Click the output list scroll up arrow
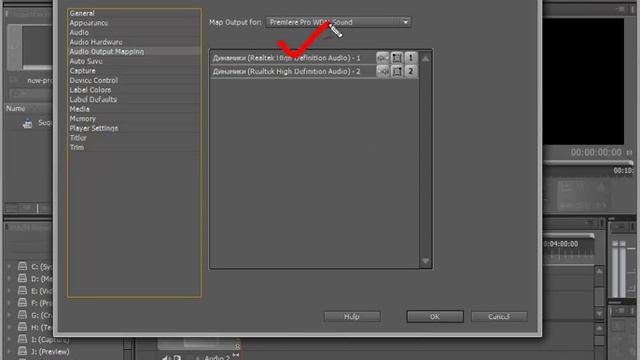 (425, 59)
